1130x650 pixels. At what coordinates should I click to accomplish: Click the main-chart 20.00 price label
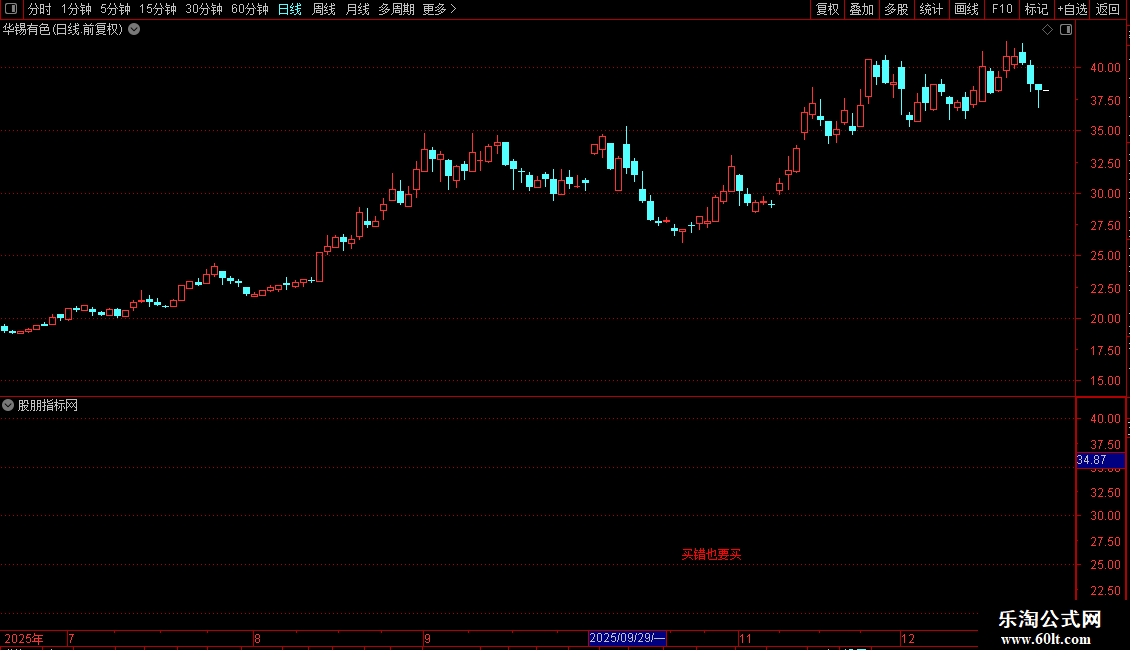pyautogui.click(x=1105, y=319)
